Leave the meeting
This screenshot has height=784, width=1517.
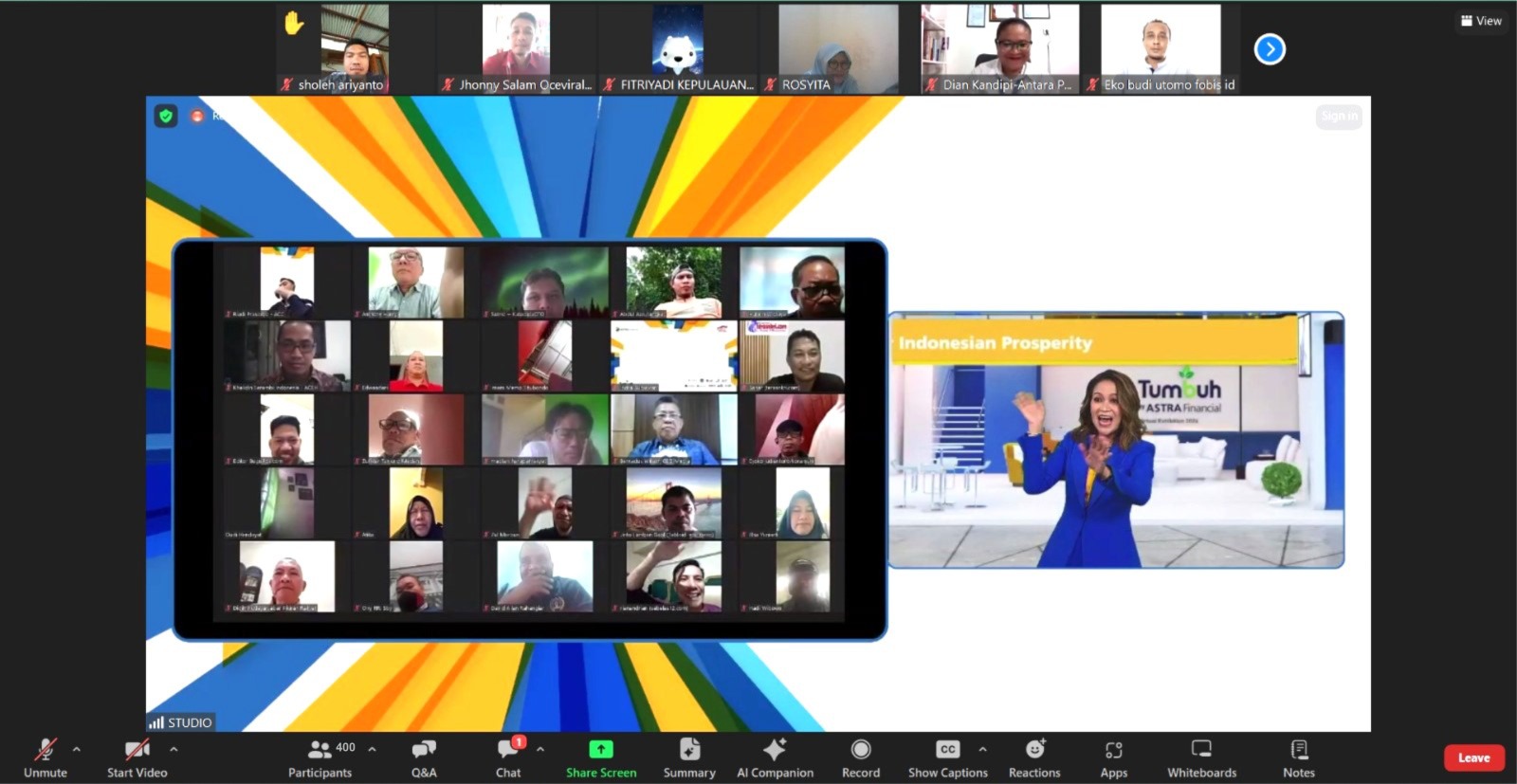[1473, 757]
